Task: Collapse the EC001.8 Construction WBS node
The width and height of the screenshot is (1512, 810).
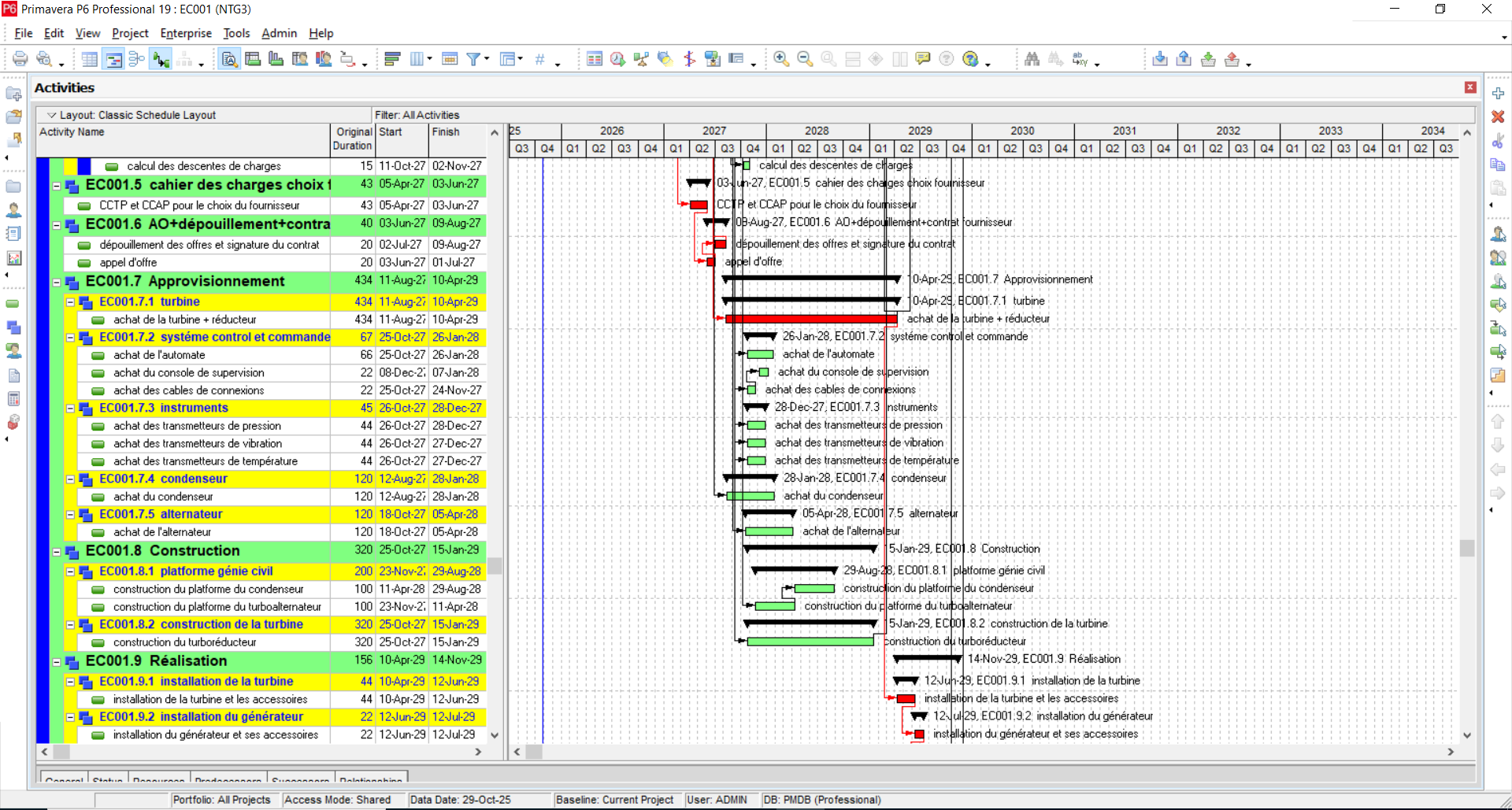Action: tap(57, 552)
